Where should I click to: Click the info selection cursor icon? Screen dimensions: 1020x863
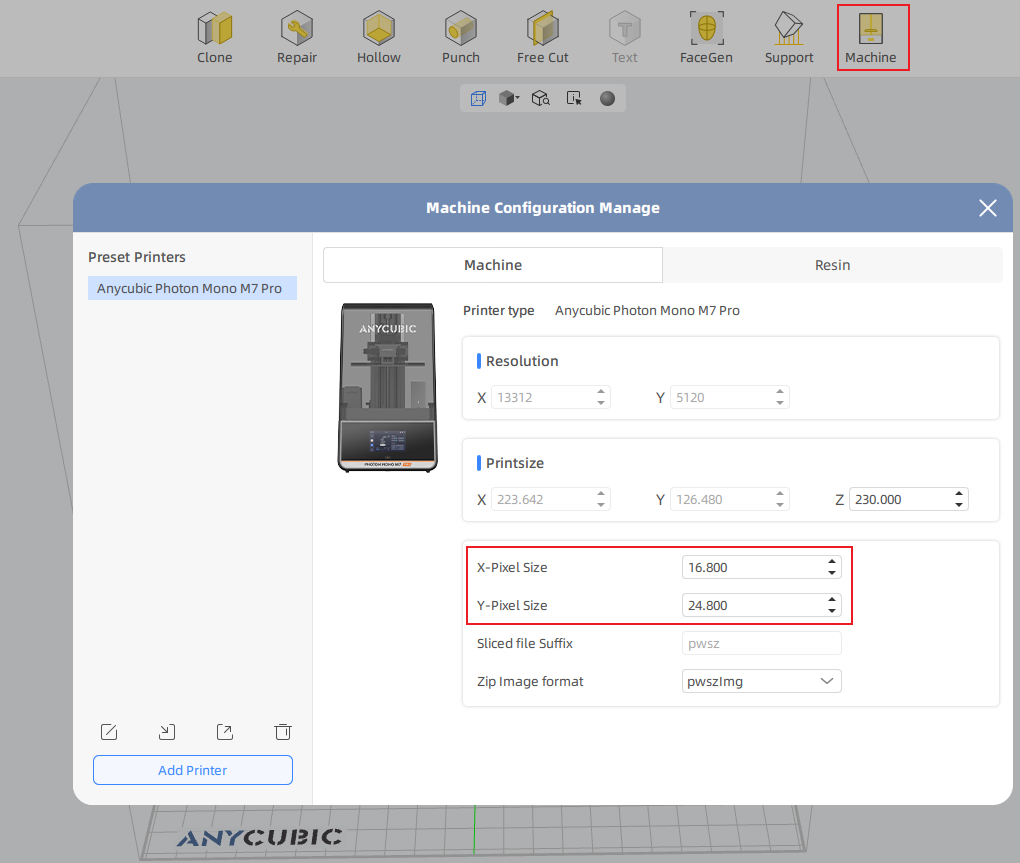574,98
